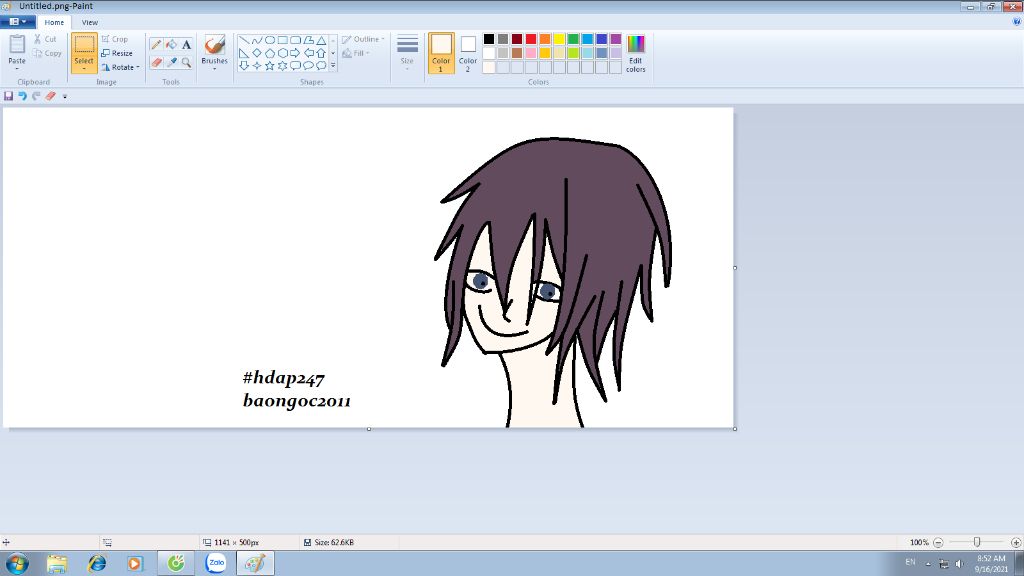Select the Magnifier tool
This screenshot has width=1024, height=576.
point(186,63)
